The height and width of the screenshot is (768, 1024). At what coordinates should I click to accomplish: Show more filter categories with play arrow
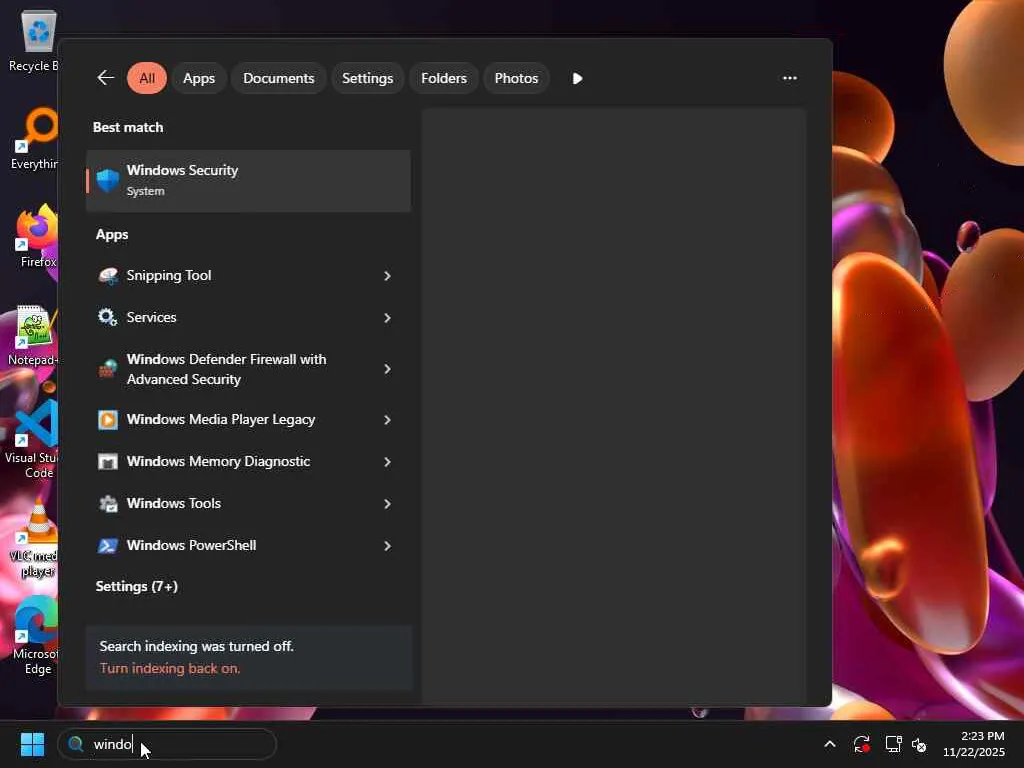(x=577, y=78)
